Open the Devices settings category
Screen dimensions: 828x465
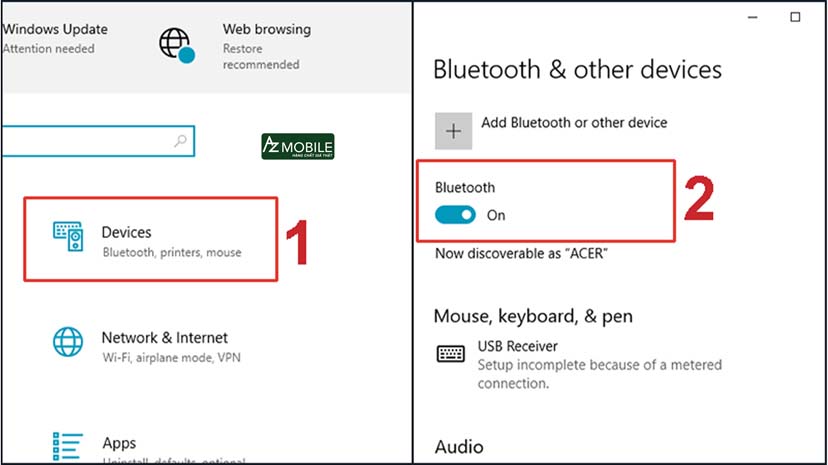pyautogui.click(x=150, y=241)
